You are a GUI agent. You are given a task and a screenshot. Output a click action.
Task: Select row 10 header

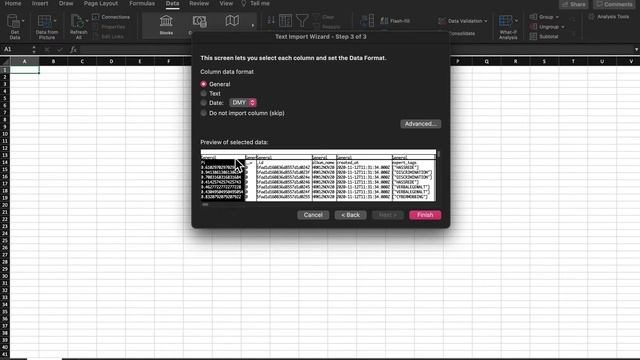tap(5, 134)
